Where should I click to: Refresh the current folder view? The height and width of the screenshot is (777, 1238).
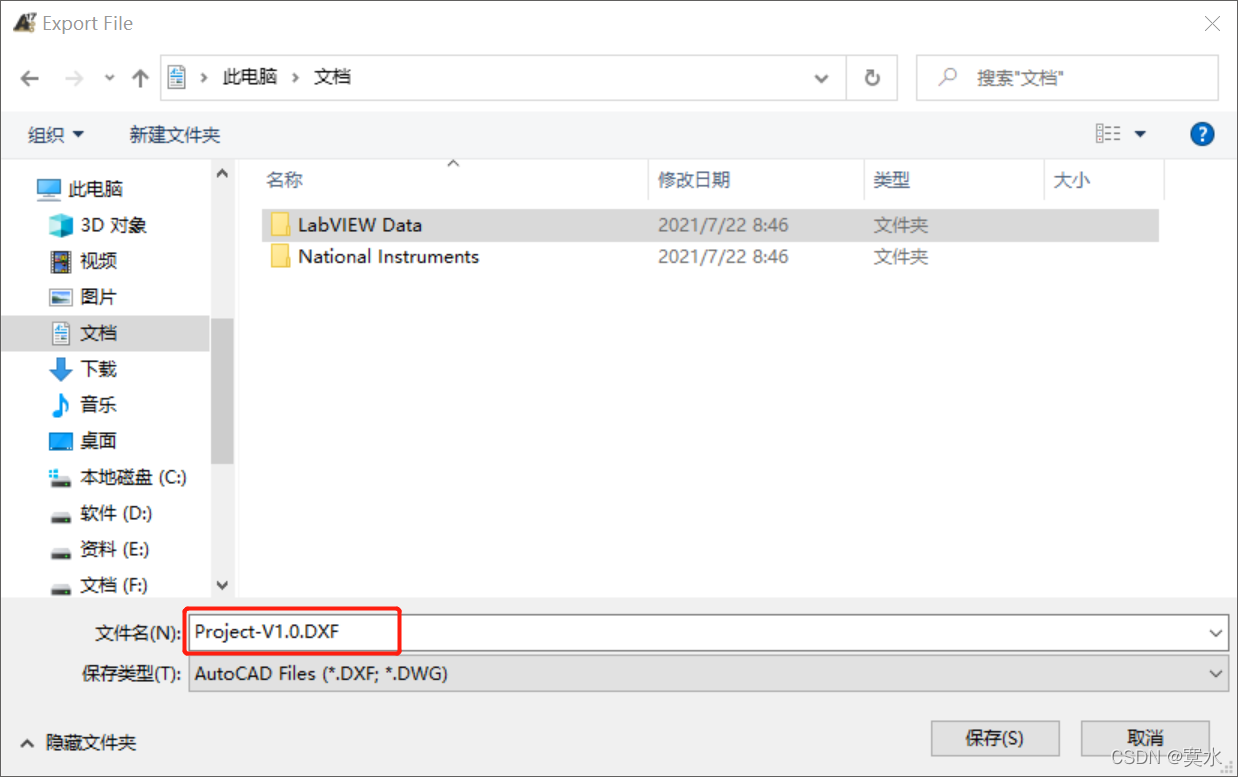pyautogui.click(x=872, y=78)
